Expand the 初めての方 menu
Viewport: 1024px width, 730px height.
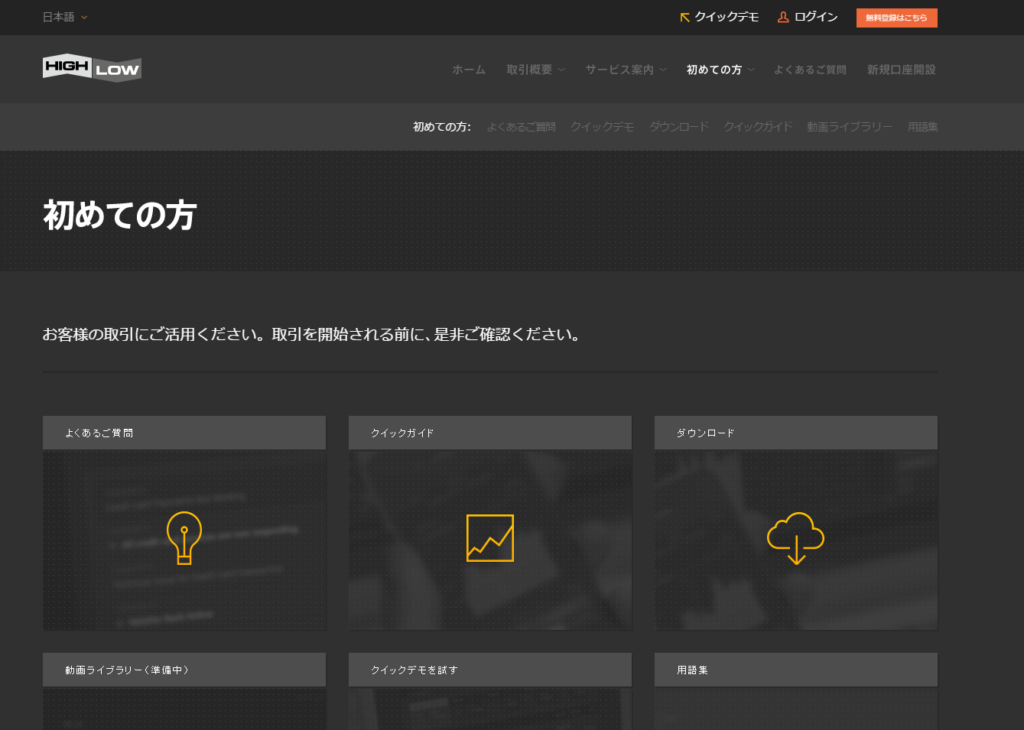[x=719, y=70]
